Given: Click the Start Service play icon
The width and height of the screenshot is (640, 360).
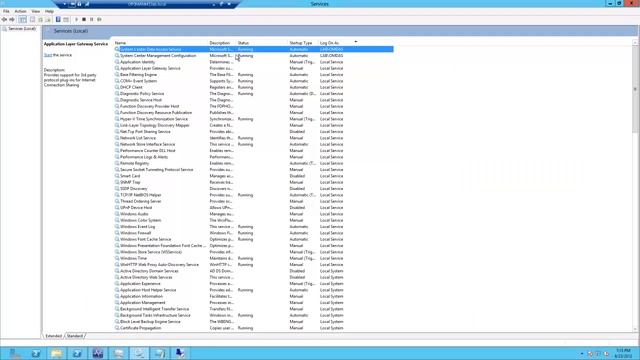Looking at the screenshot, I should click(x=76, y=20).
